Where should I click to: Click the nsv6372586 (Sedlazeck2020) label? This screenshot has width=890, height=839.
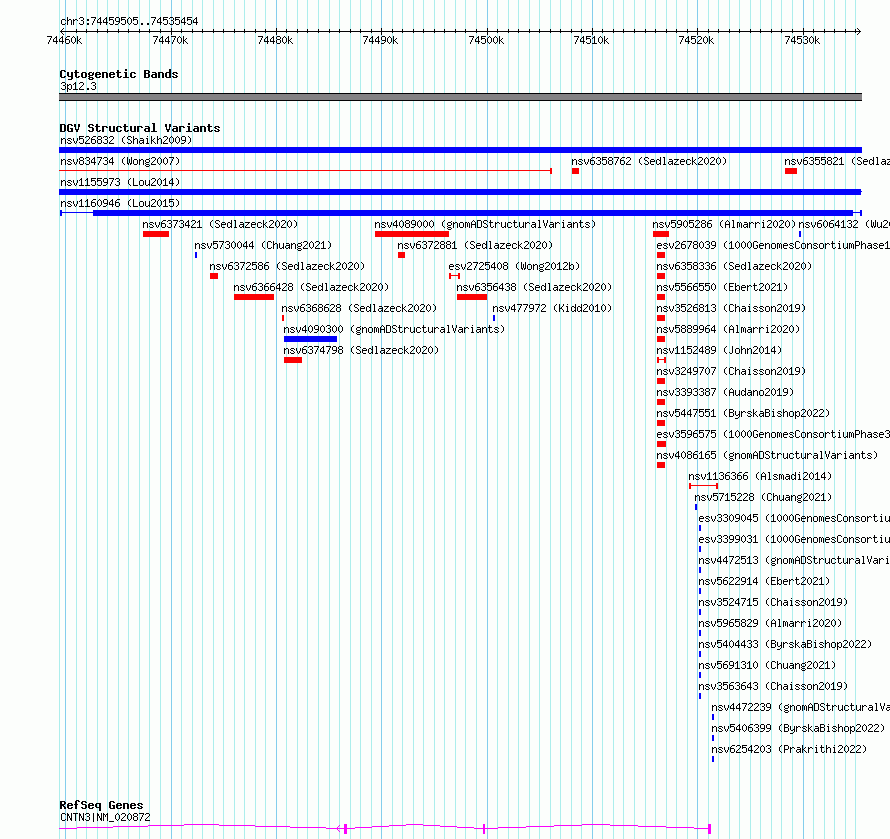287,266
